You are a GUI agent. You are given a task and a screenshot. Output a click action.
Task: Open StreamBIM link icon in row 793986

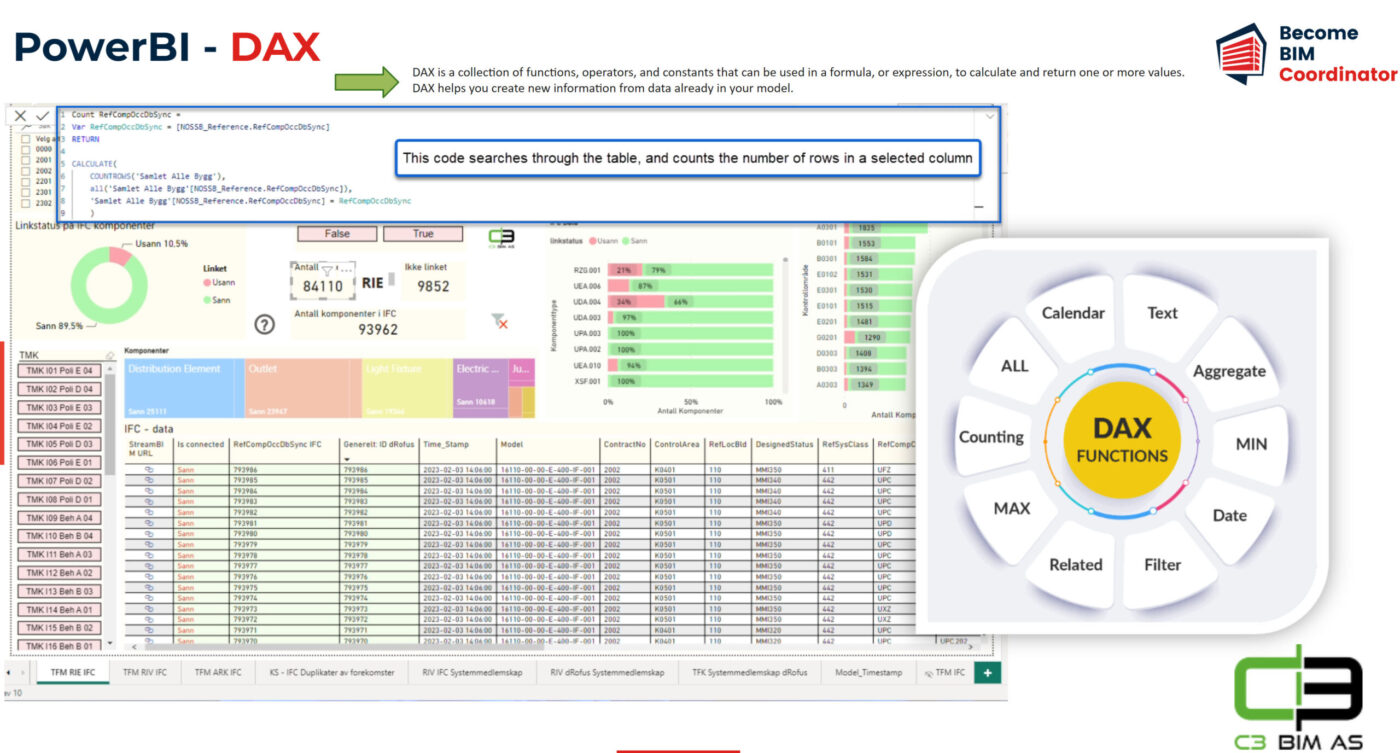pyautogui.click(x=149, y=468)
